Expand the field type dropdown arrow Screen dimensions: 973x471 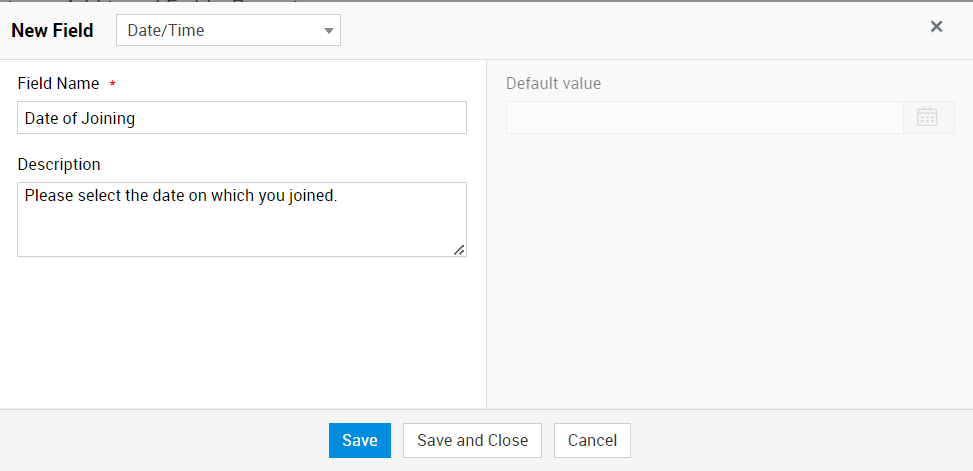[328, 31]
